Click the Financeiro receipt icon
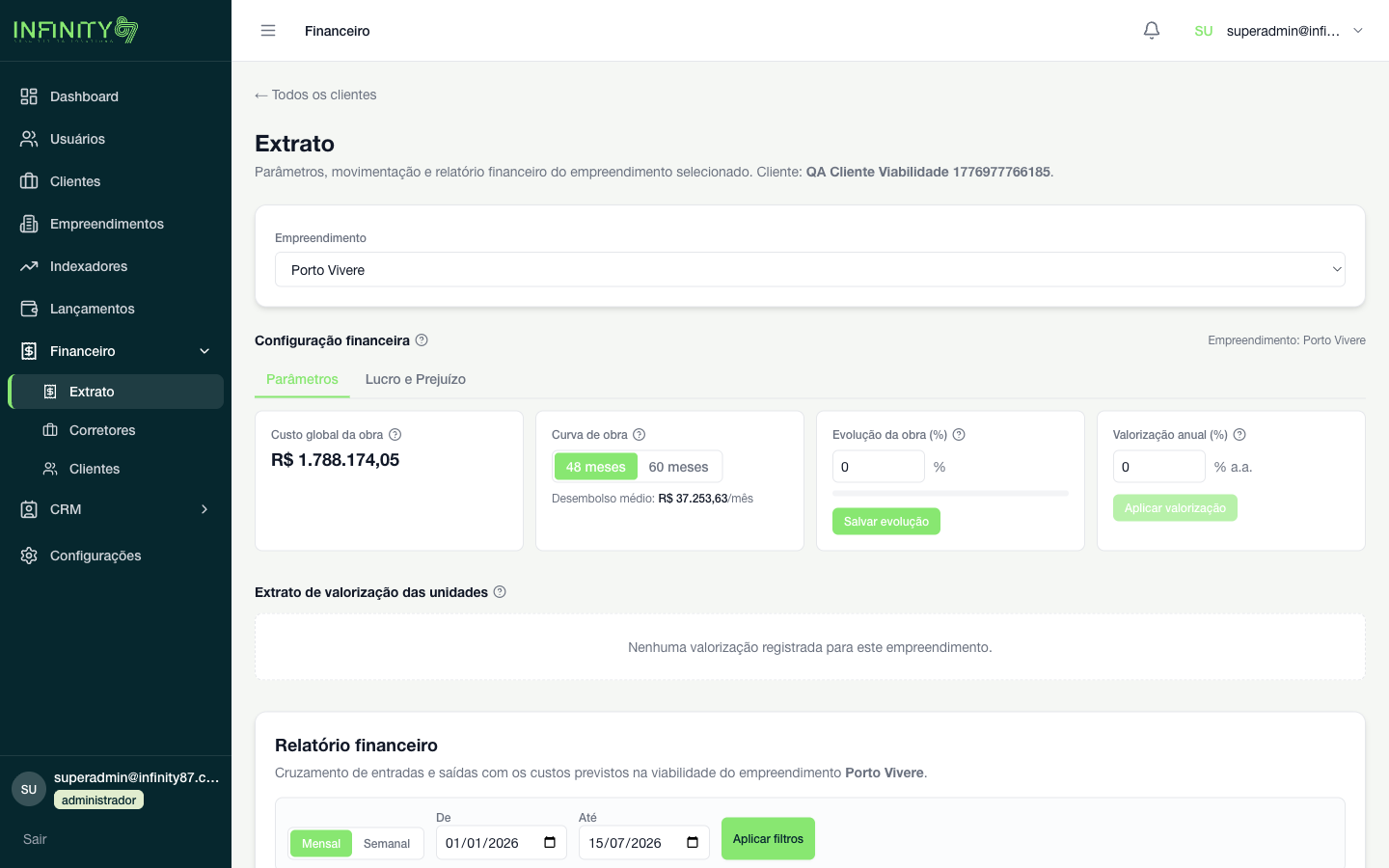Viewport: 1389px width, 868px height. pyautogui.click(x=29, y=351)
